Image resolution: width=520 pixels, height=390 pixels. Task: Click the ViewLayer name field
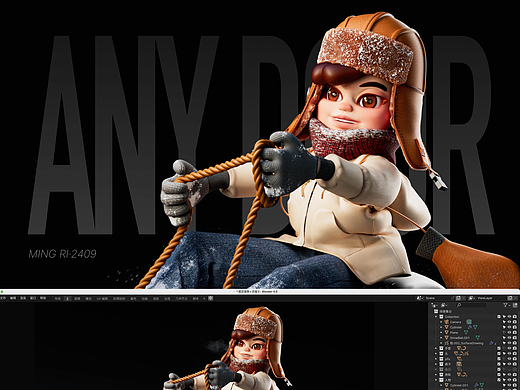pos(490,298)
